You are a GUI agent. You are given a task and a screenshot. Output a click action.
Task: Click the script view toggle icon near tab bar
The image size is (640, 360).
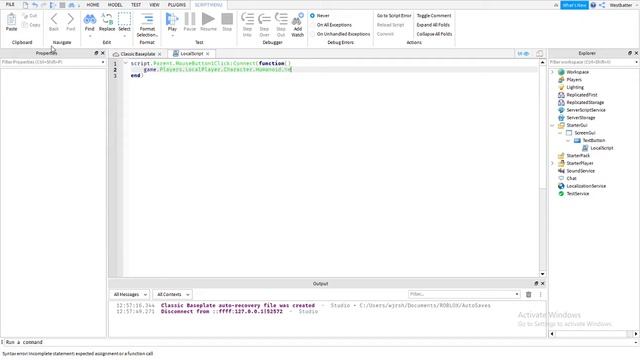coord(523,53)
